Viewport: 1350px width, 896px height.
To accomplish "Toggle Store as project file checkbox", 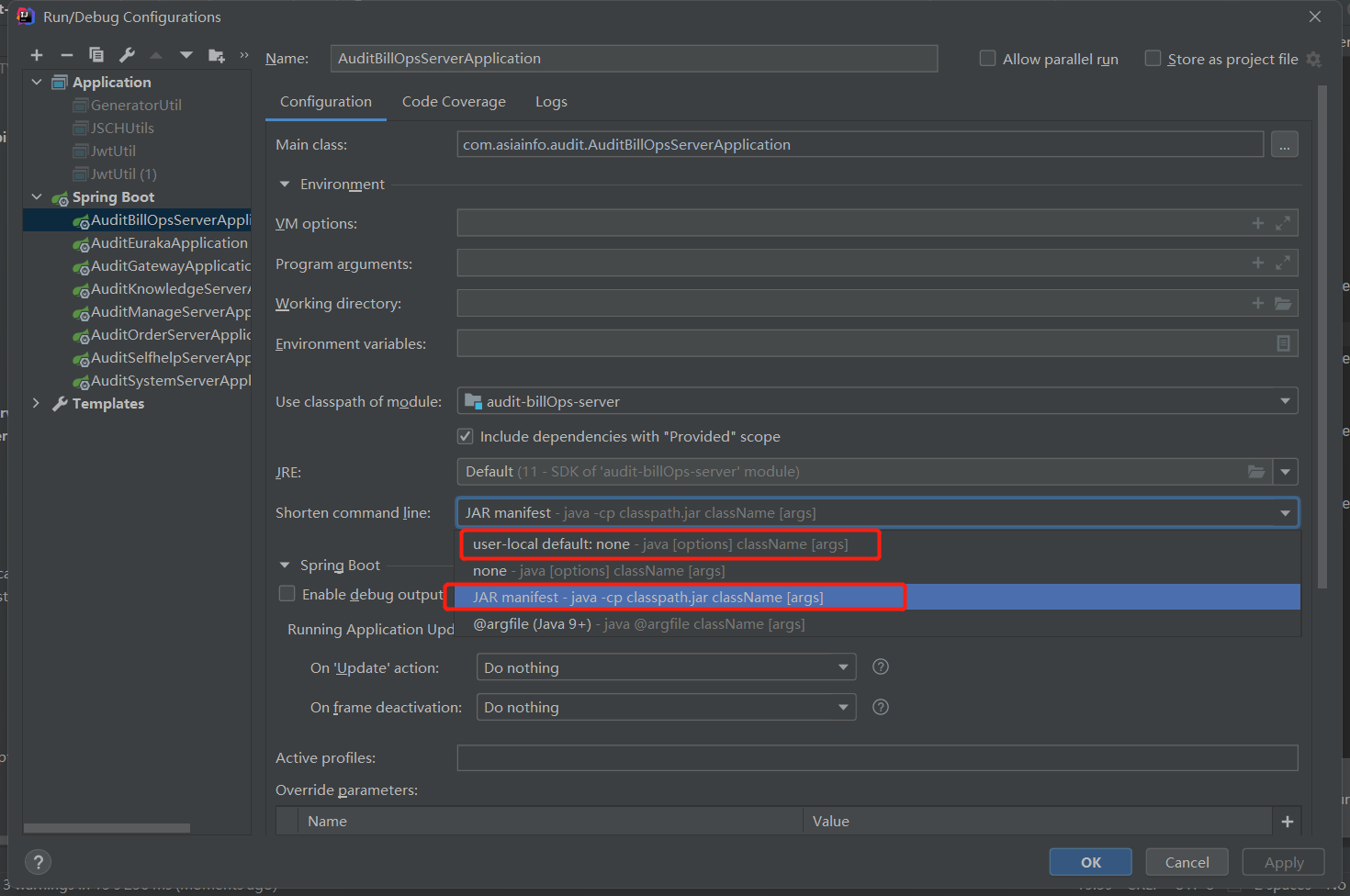I will click(1153, 59).
